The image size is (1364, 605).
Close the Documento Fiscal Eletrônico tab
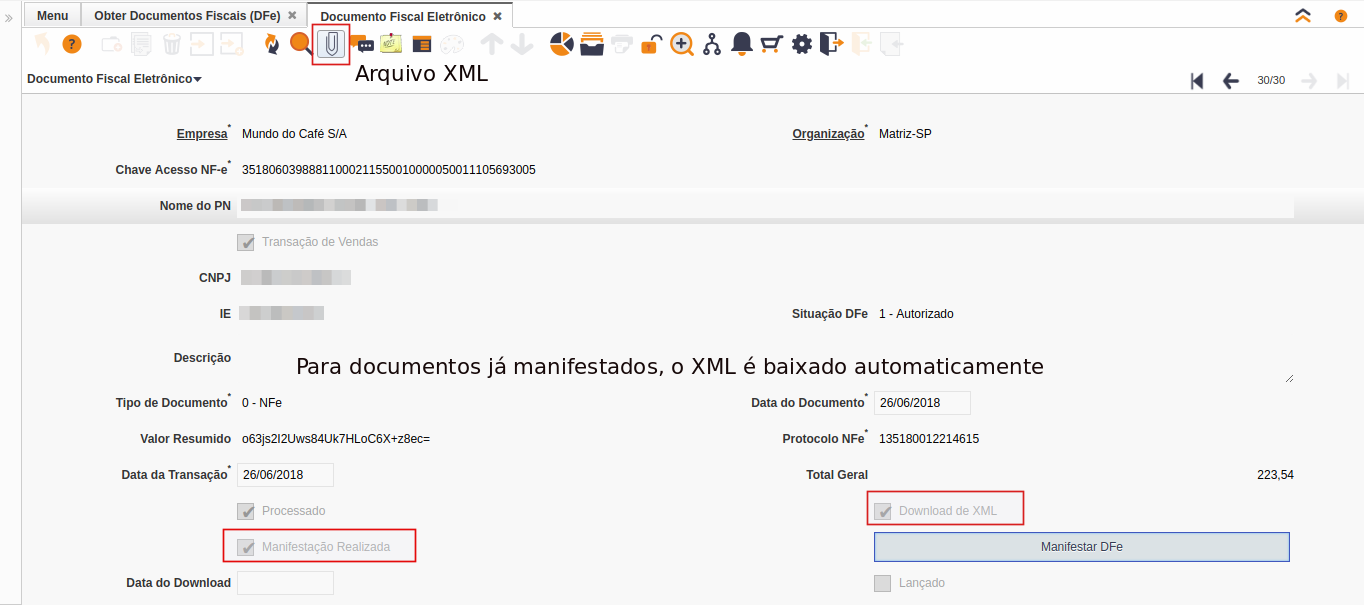click(x=497, y=16)
